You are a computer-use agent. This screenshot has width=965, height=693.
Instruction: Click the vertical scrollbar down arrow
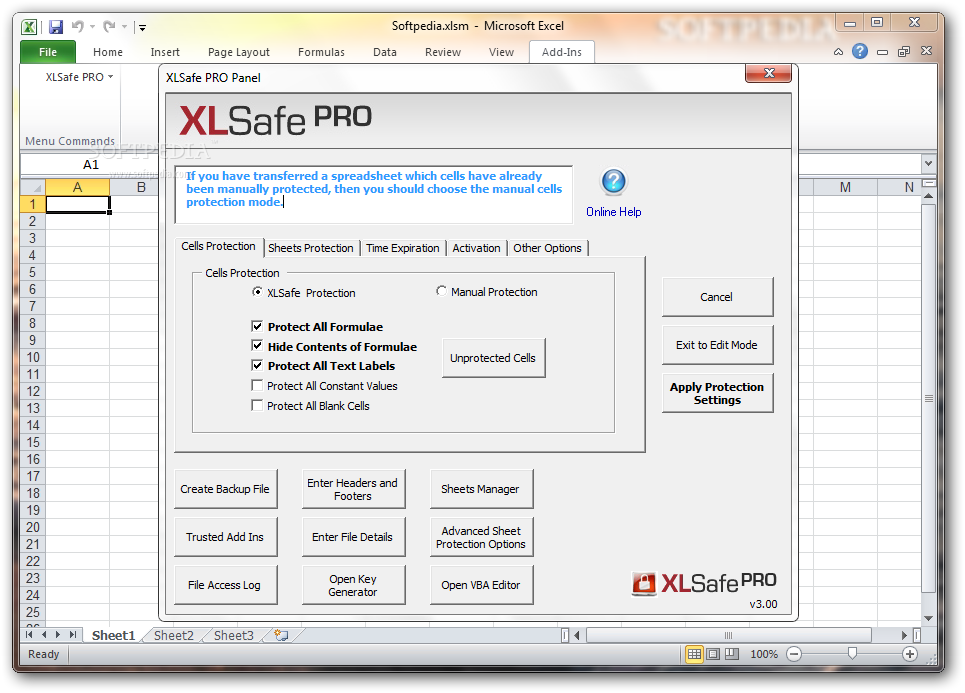(x=928, y=618)
